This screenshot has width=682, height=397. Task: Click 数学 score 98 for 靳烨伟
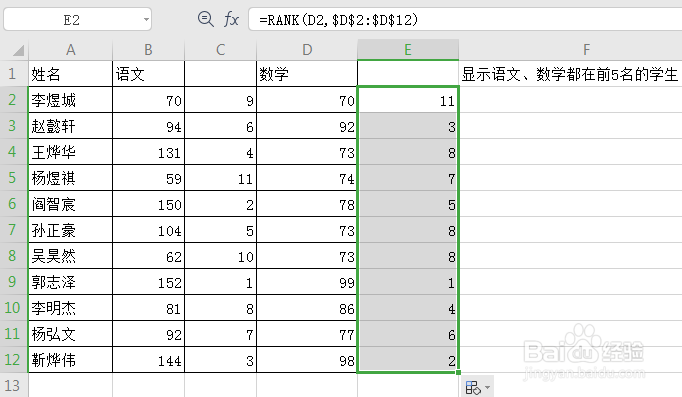[x=307, y=360]
